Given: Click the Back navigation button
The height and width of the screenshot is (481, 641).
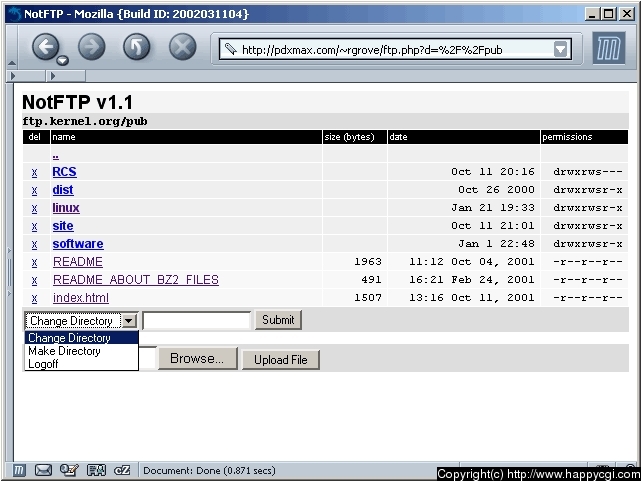Looking at the screenshot, I should pos(45,47).
